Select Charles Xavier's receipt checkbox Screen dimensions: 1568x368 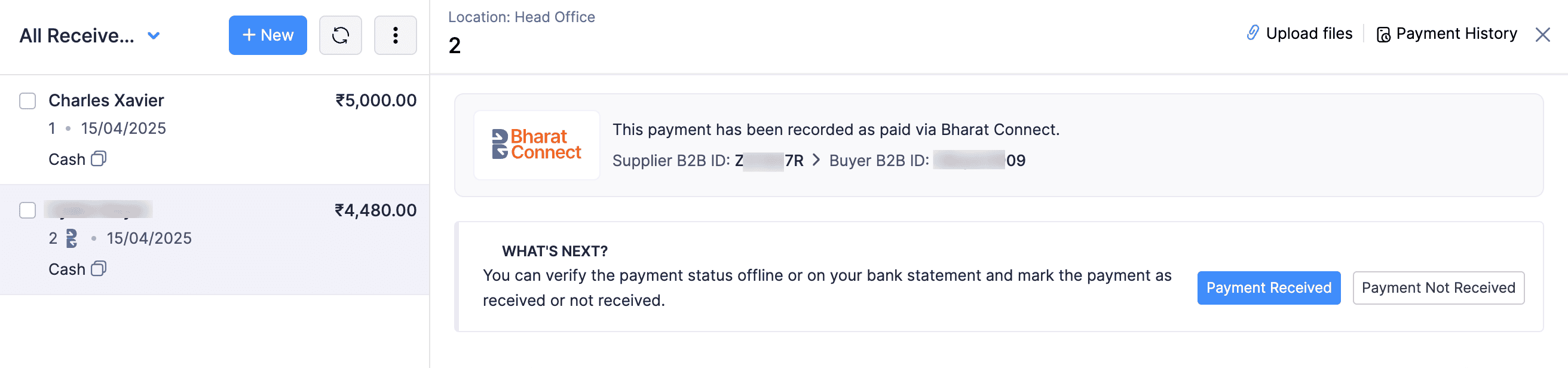pyautogui.click(x=27, y=101)
